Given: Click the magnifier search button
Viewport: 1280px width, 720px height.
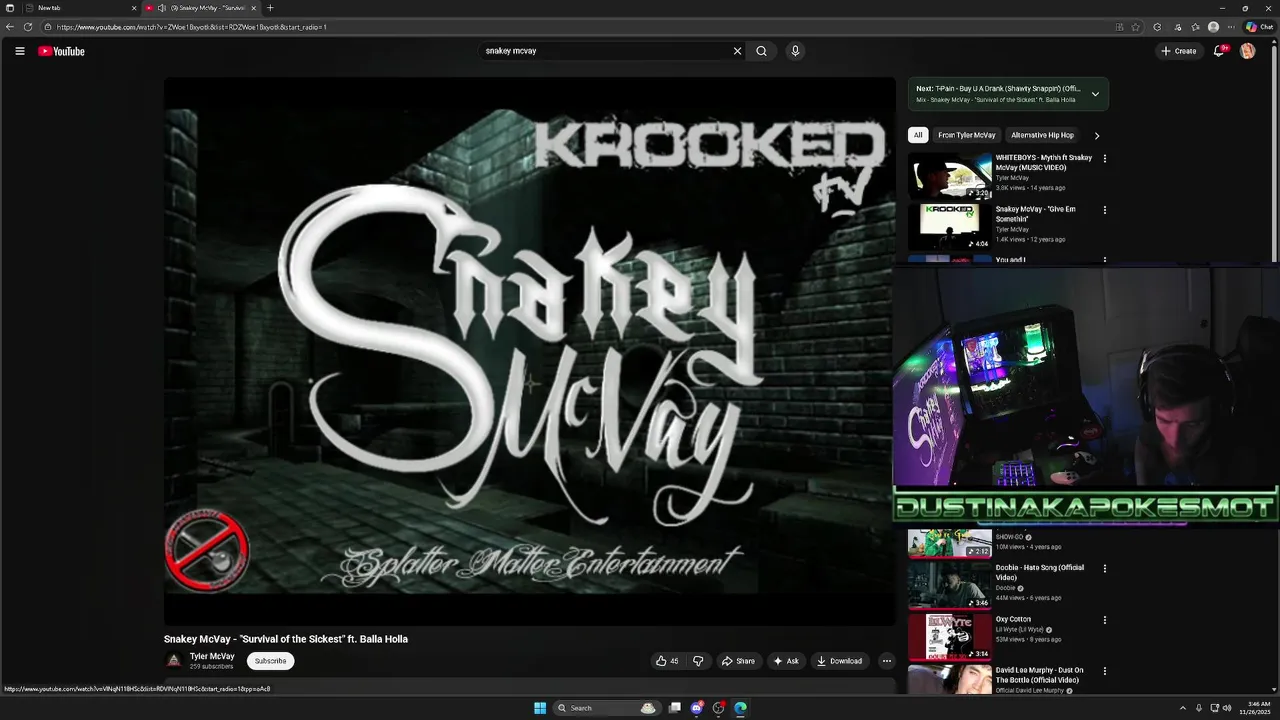Looking at the screenshot, I should click(761, 51).
